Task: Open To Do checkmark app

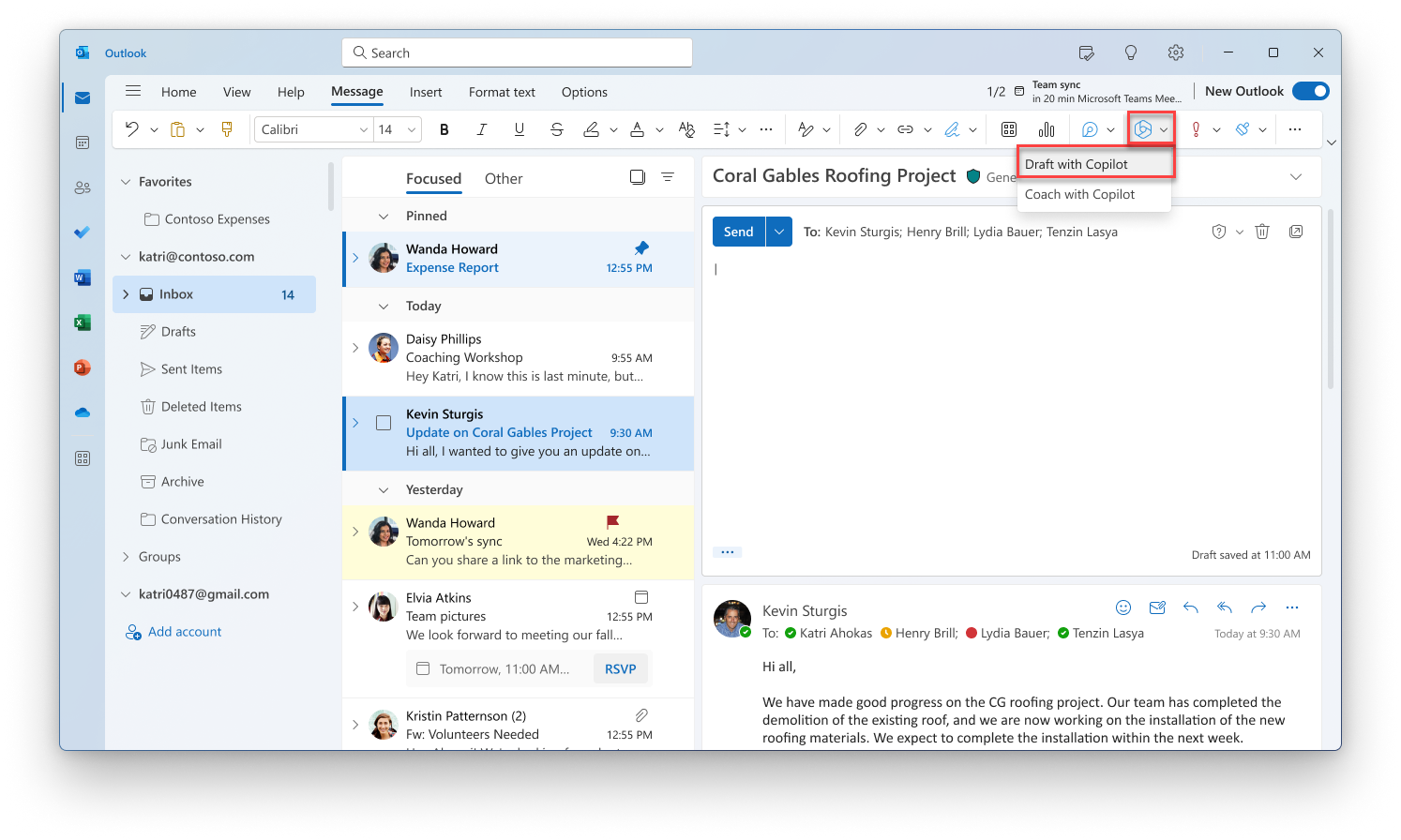Action: [x=83, y=232]
